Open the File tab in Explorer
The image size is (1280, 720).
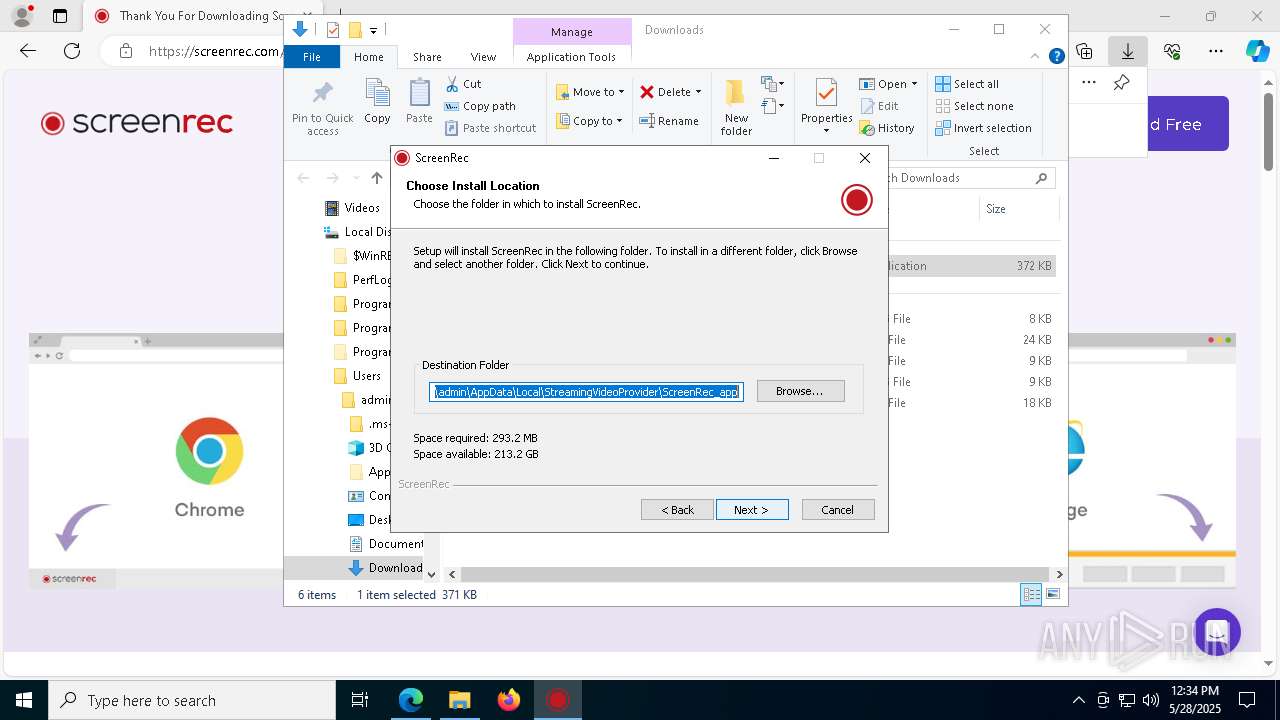coord(312,57)
